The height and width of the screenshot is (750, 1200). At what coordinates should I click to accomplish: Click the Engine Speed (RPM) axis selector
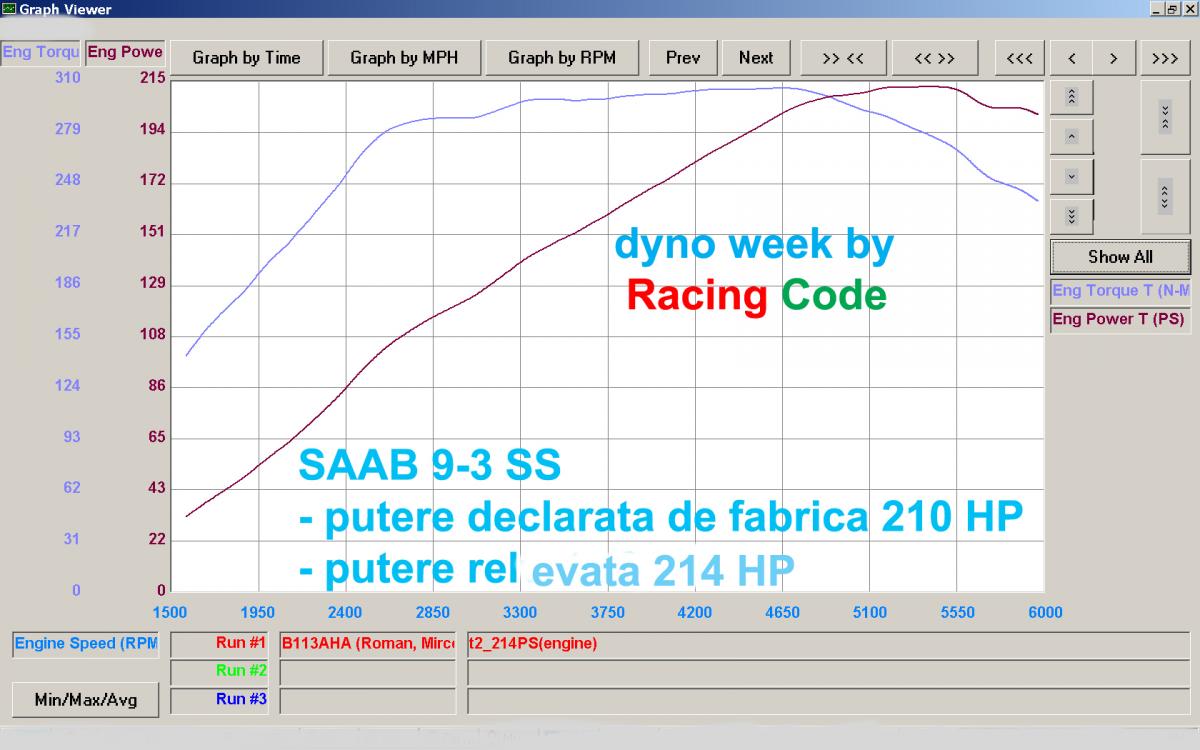(x=86, y=644)
